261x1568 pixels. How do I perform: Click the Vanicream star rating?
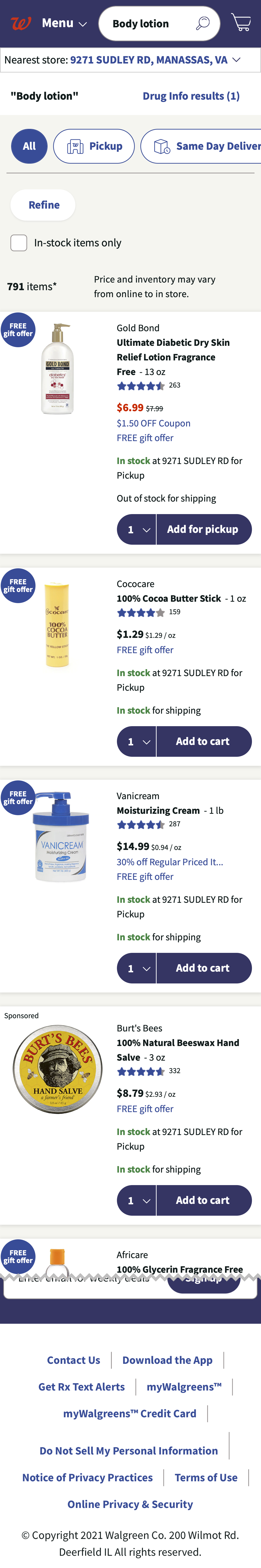coord(141,825)
